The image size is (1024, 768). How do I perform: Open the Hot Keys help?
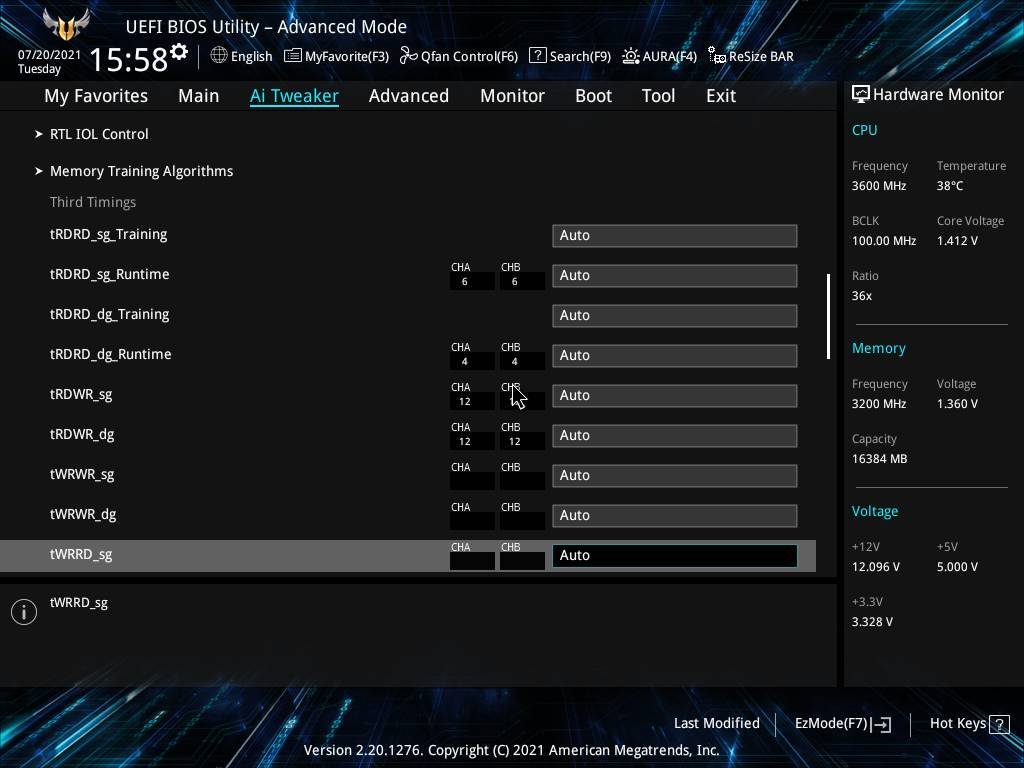click(x=968, y=723)
